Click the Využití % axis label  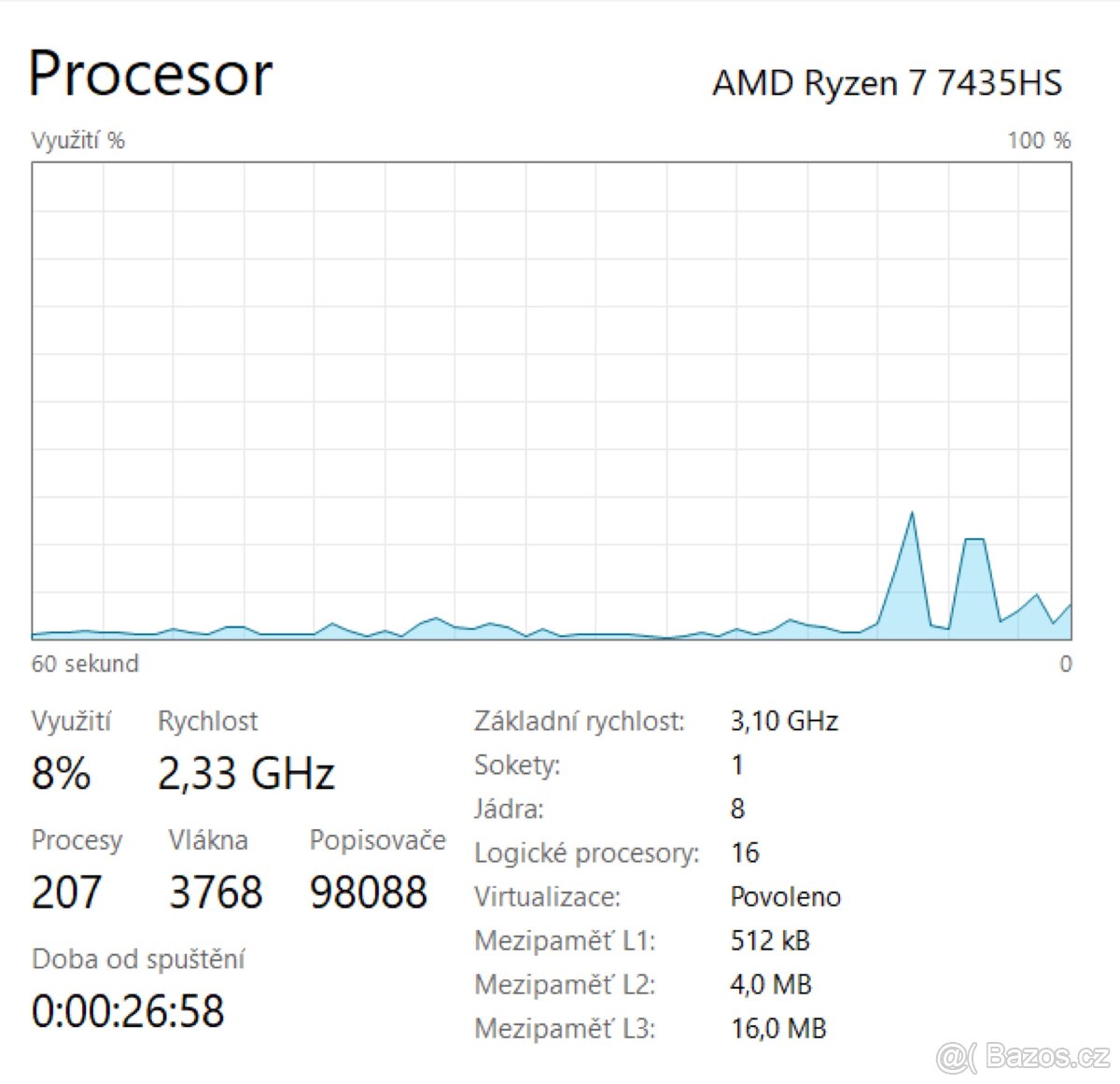(77, 140)
